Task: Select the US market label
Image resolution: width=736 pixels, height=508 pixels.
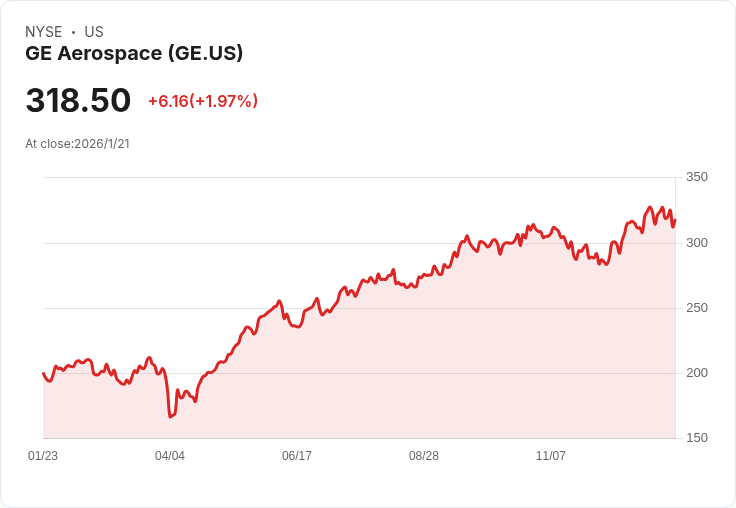Action: pos(94,32)
